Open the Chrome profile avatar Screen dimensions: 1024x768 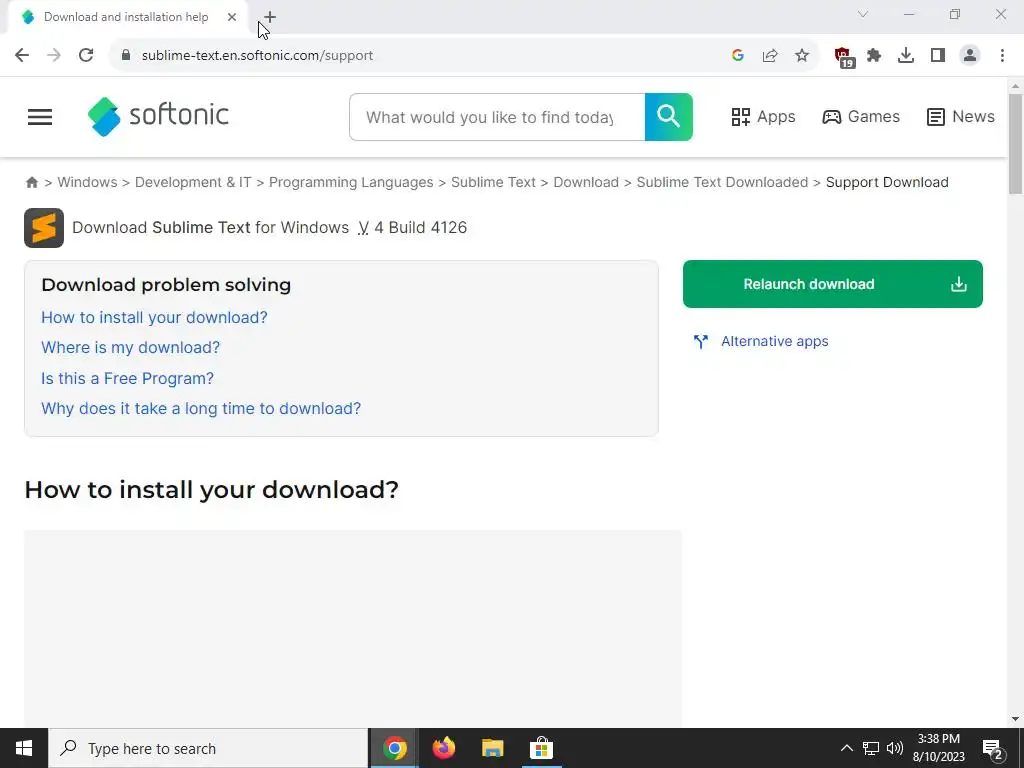[x=970, y=56]
